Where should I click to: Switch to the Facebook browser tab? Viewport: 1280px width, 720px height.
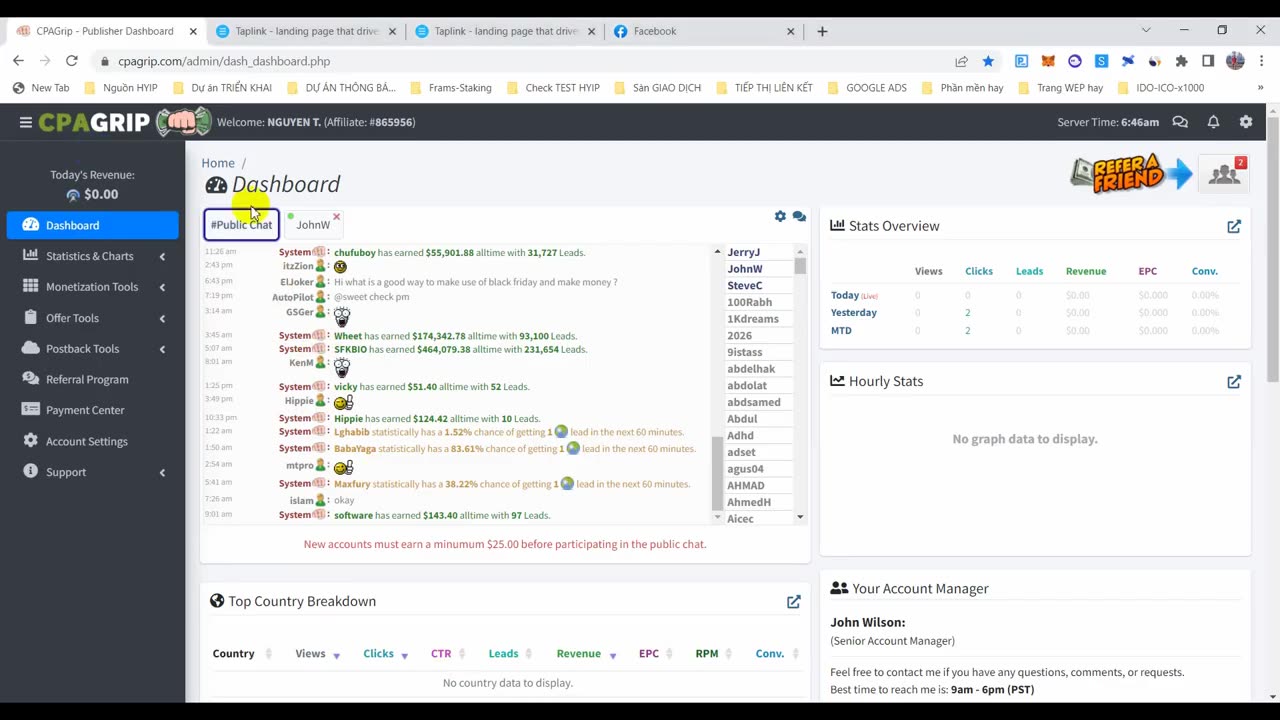pos(705,31)
